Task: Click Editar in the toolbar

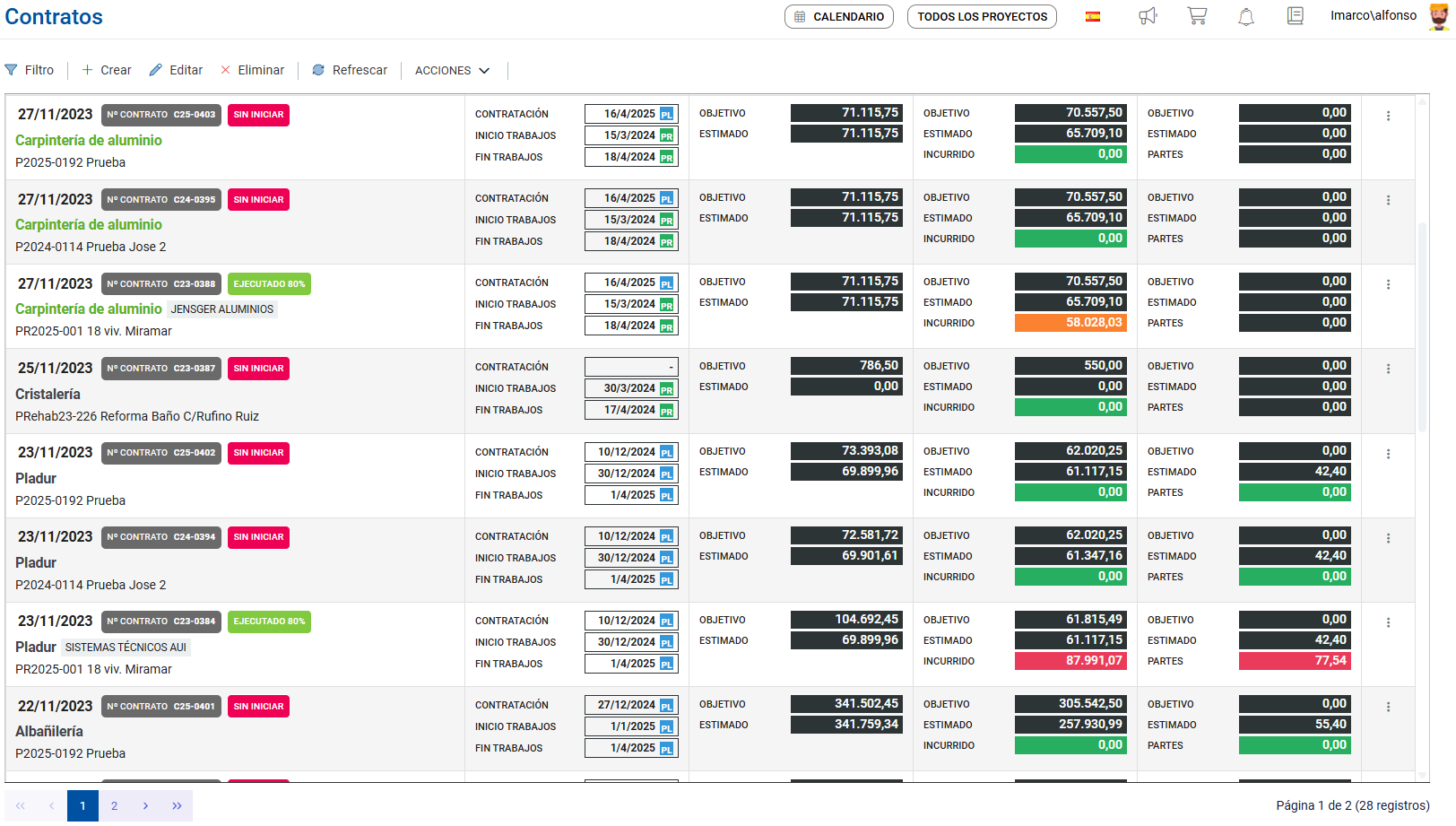Action: [176, 70]
